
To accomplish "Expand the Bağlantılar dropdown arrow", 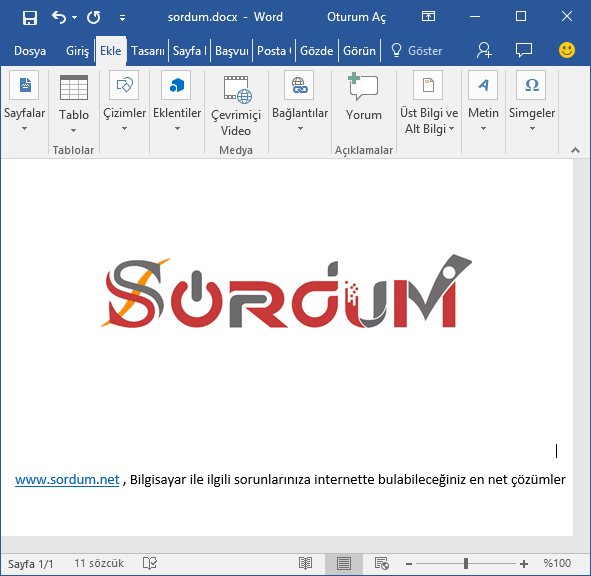I will [300, 129].
